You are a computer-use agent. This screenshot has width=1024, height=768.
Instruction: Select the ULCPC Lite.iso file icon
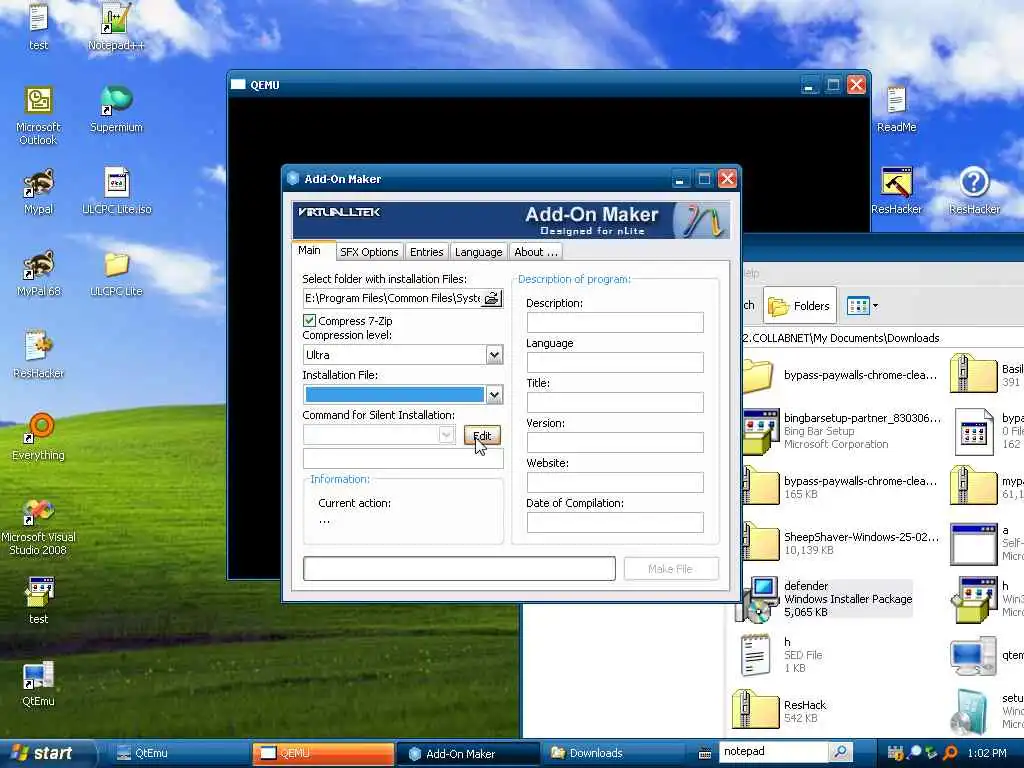tap(117, 191)
